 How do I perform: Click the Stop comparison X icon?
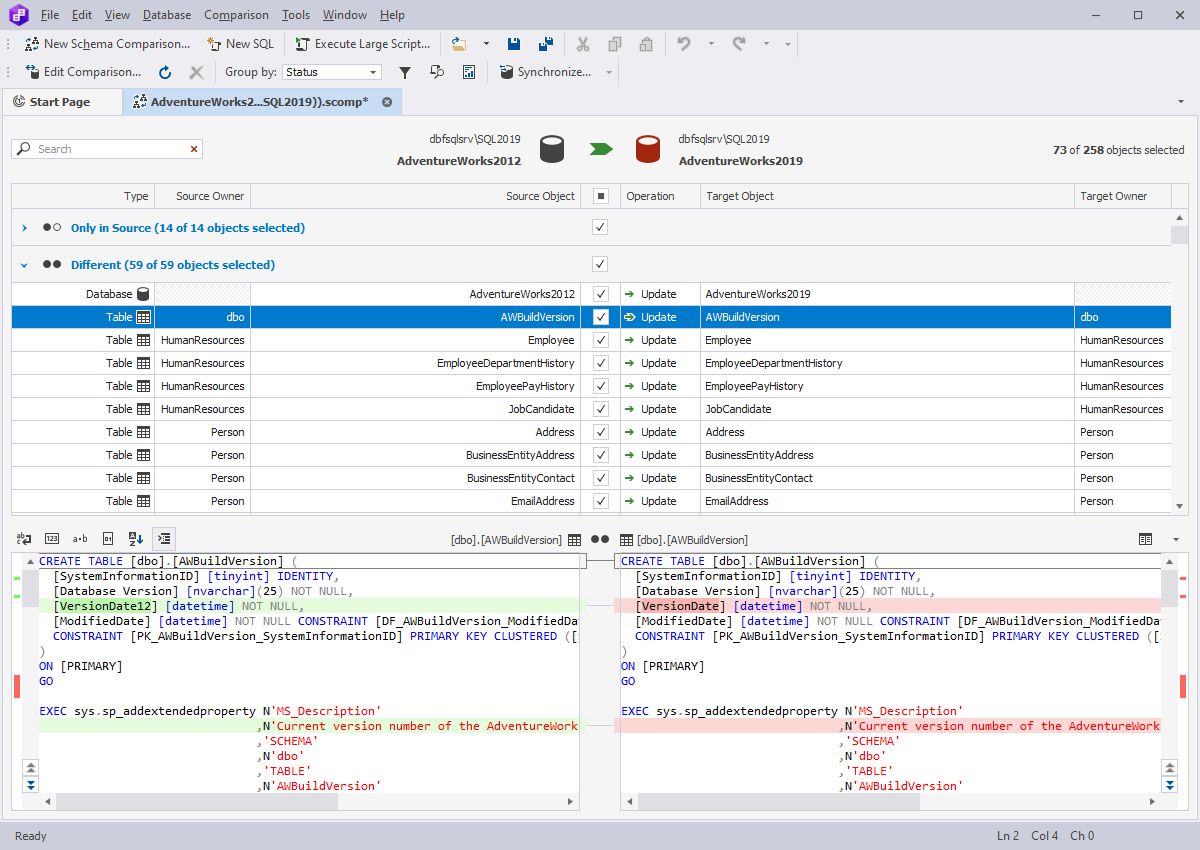[196, 72]
